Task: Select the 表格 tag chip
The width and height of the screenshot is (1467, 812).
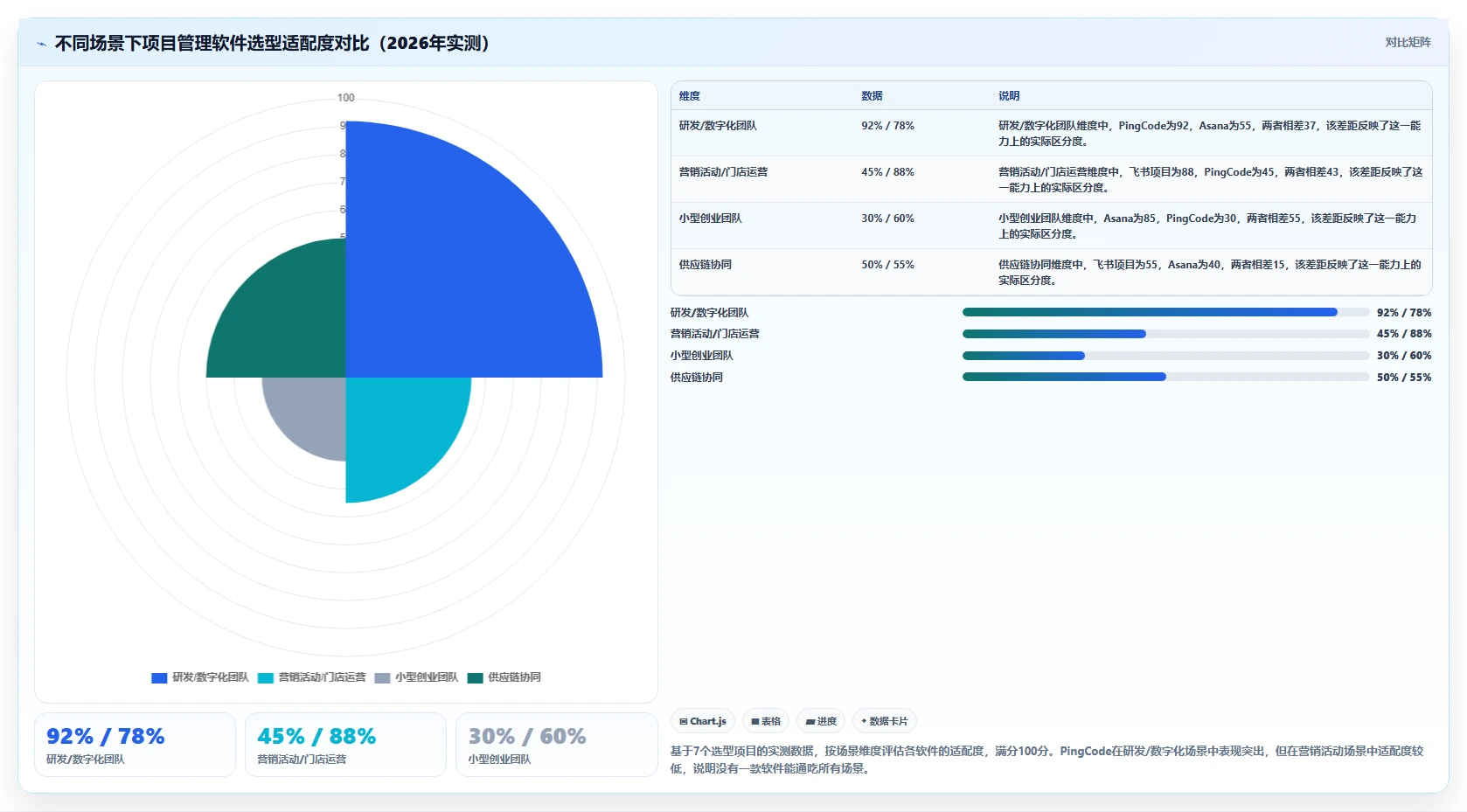Action: (766, 721)
